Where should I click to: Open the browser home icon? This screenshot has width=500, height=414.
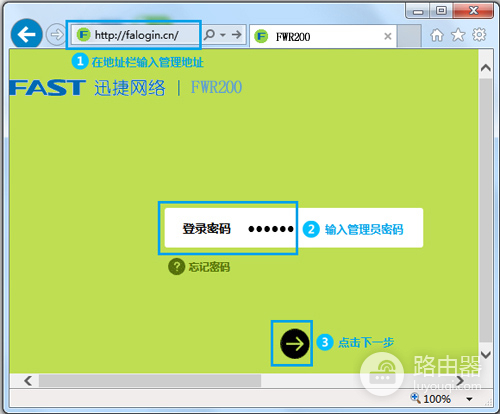point(437,35)
